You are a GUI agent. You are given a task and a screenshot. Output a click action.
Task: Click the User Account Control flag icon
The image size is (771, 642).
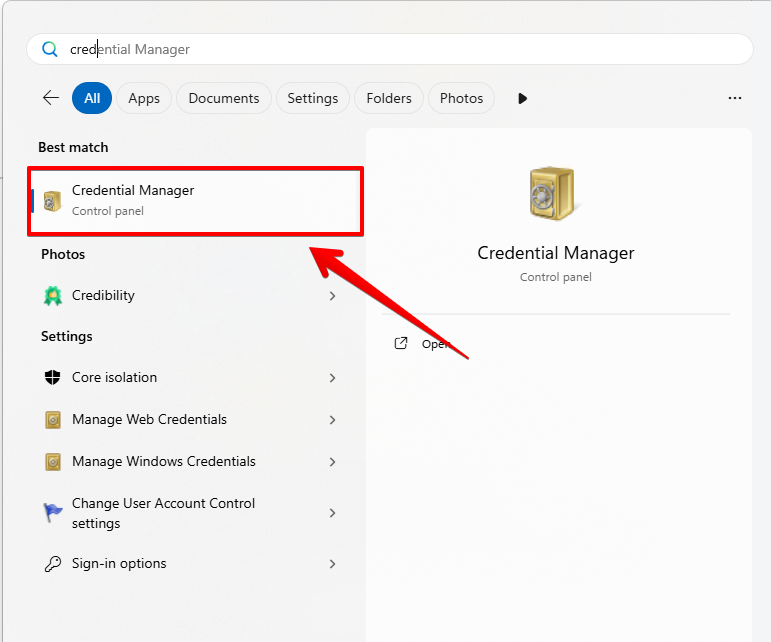(x=53, y=513)
